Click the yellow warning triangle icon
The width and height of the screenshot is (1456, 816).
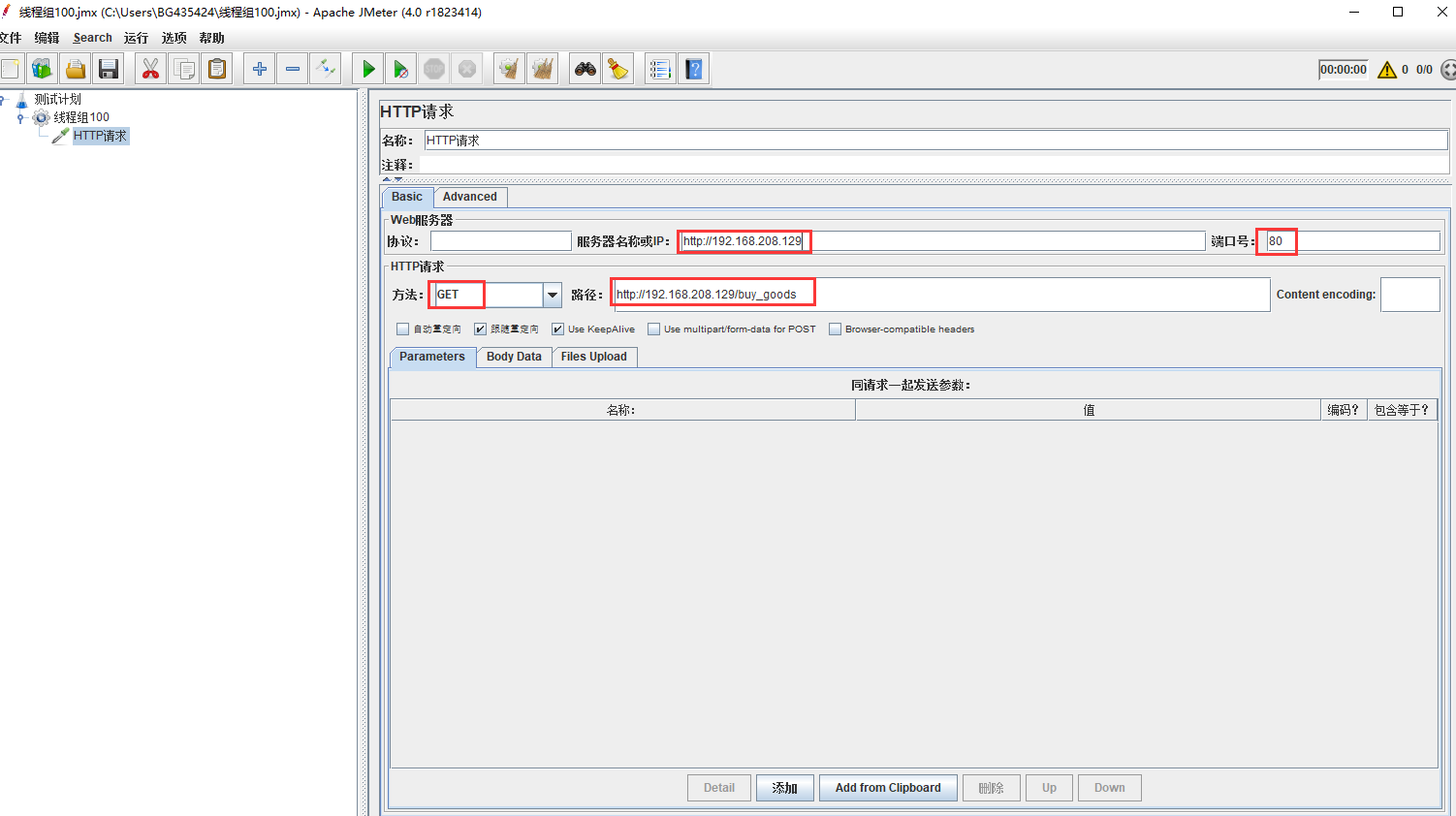click(1387, 70)
